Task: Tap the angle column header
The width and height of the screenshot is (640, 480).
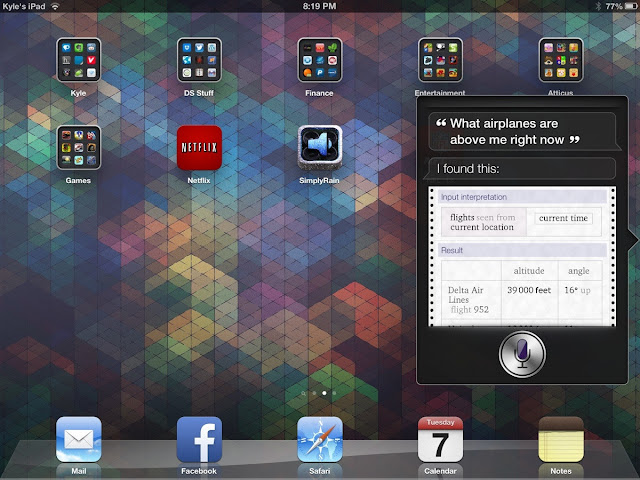Action: click(579, 271)
